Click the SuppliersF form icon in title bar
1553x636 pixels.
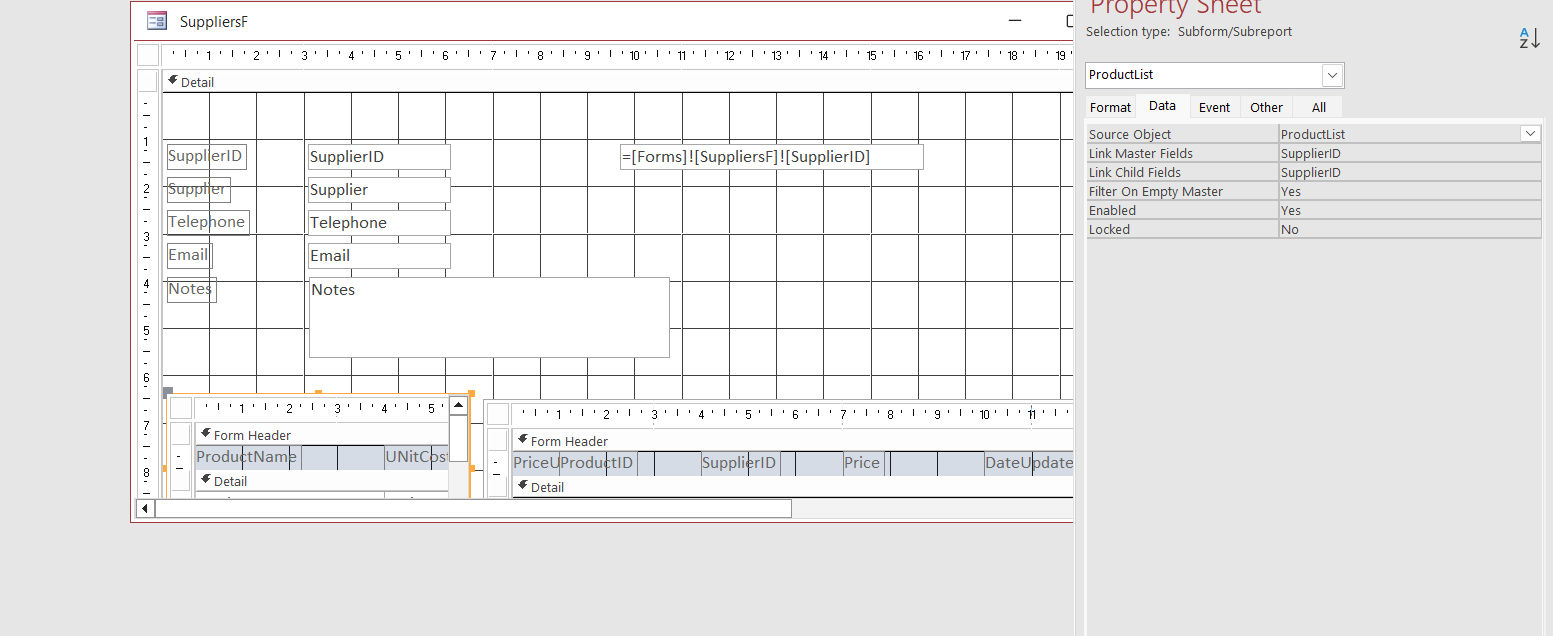[157, 20]
